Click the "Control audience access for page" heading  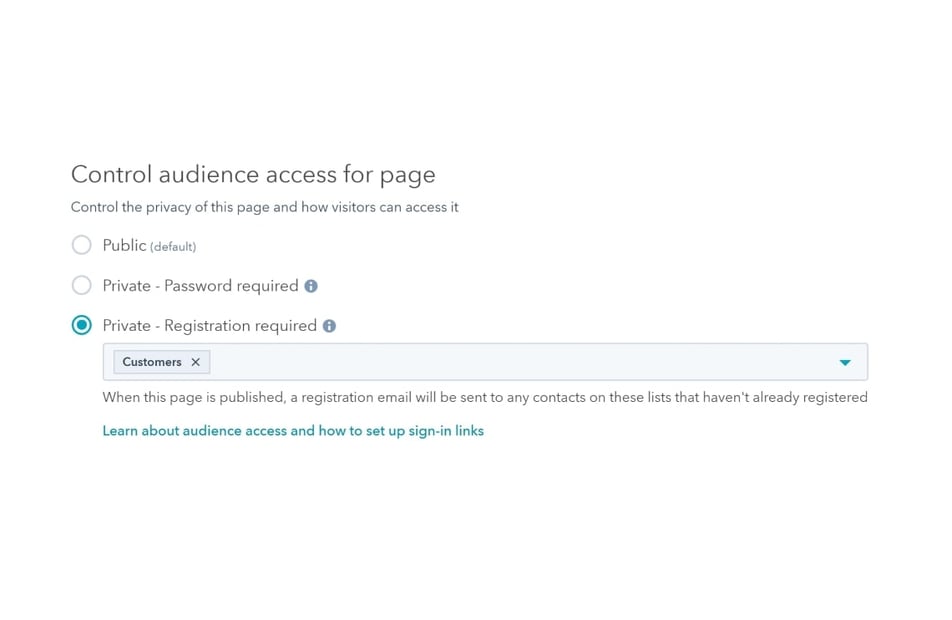click(x=253, y=175)
